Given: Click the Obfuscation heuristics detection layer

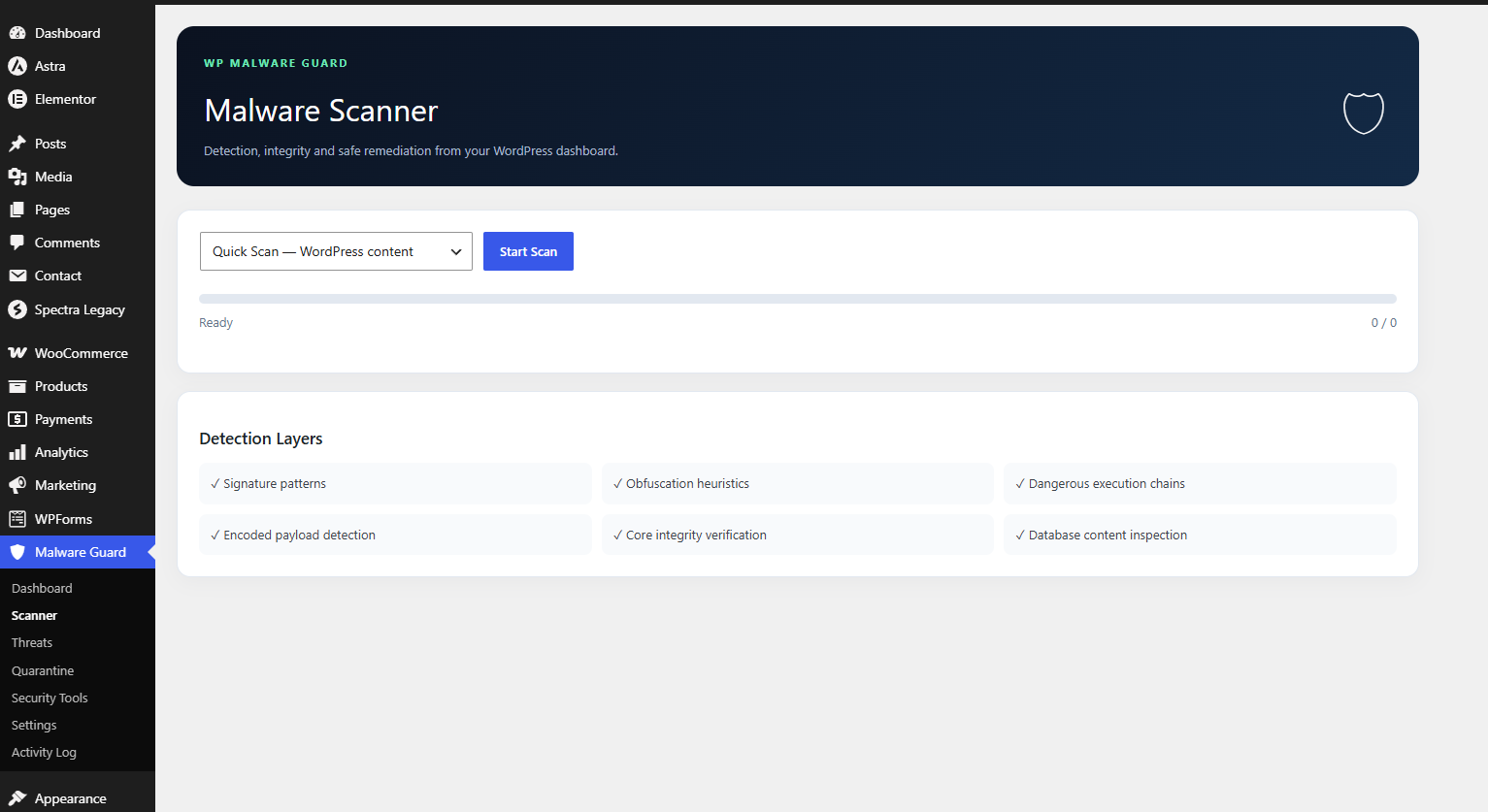Looking at the screenshot, I should [798, 483].
